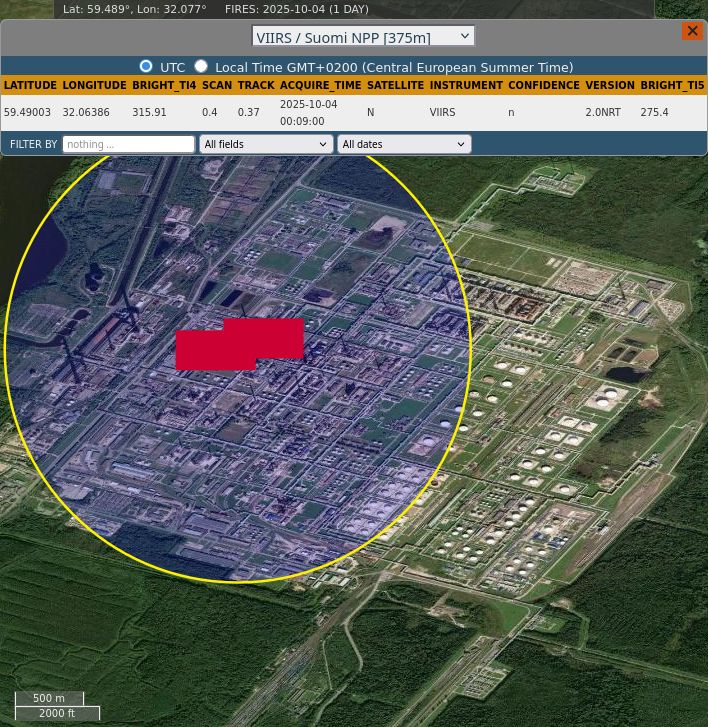708x727 pixels.
Task: Select brightness value 315.91
Action: coord(149,112)
